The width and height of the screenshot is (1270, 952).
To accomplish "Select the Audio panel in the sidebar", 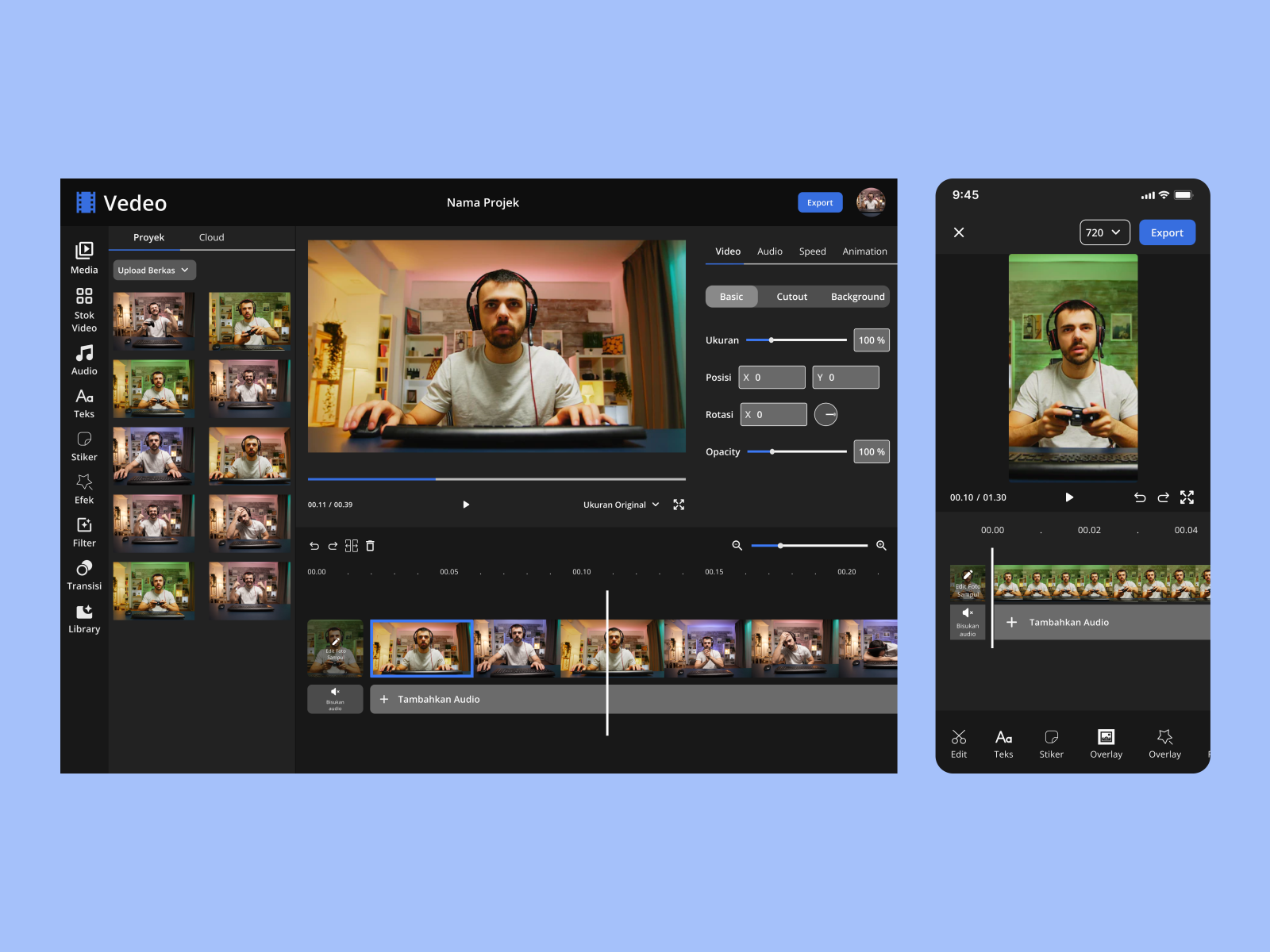I will pyautogui.click(x=83, y=361).
